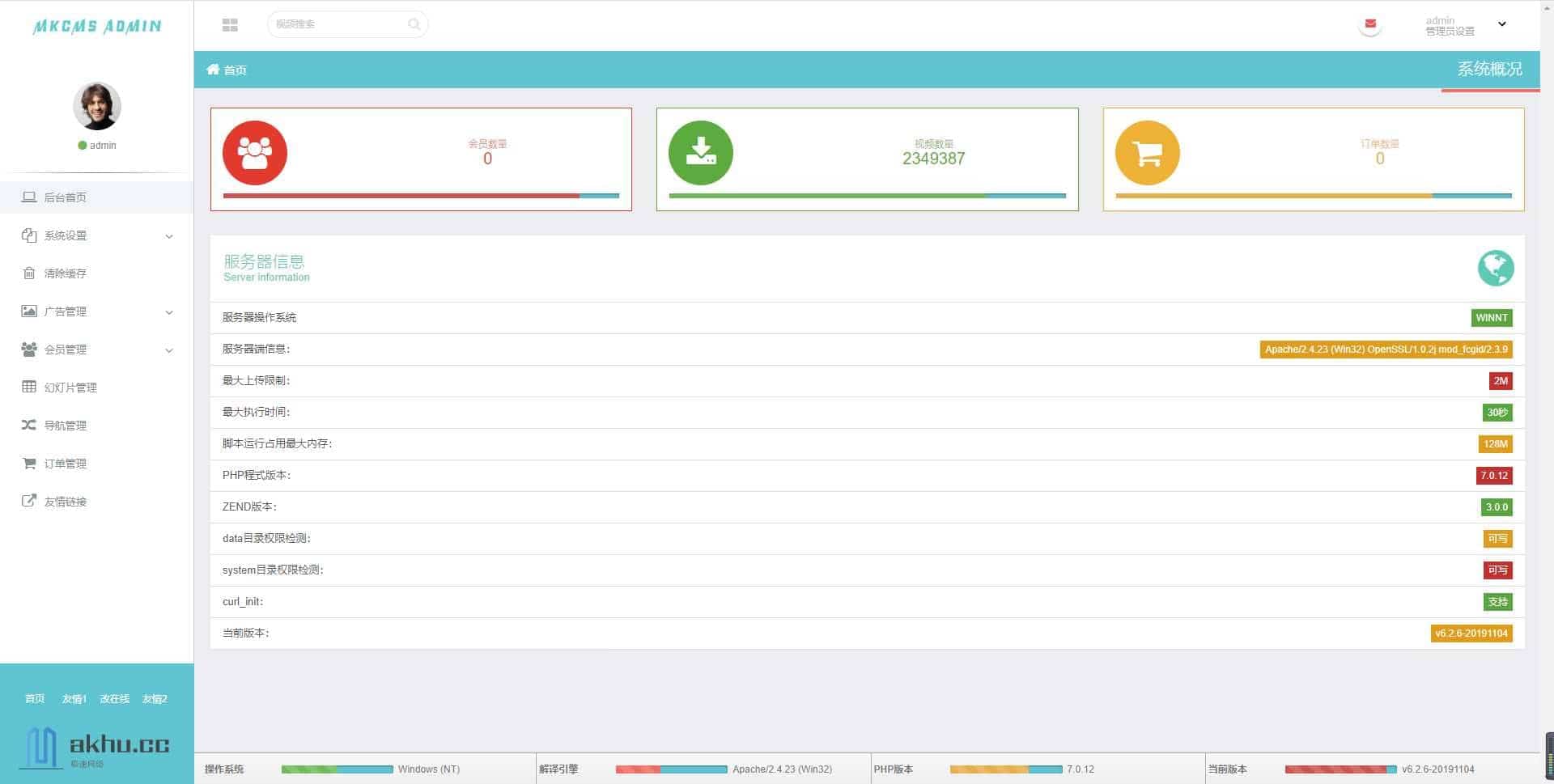Click the 3.0.0 ZEND version badge
Image resolution: width=1554 pixels, height=784 pixels.
[1497, 507]
